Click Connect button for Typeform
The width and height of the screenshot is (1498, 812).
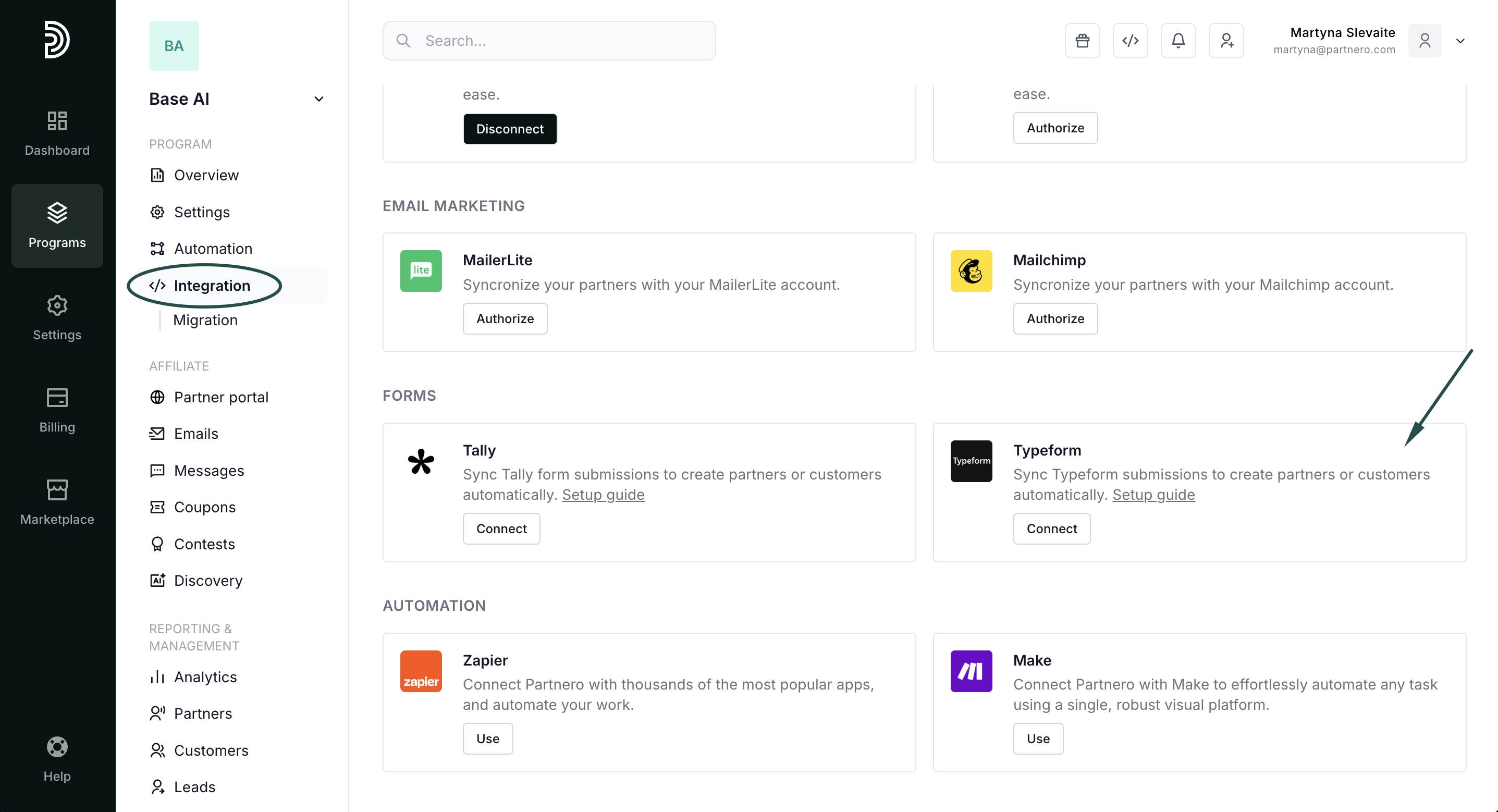click(x=1051, y=528)
